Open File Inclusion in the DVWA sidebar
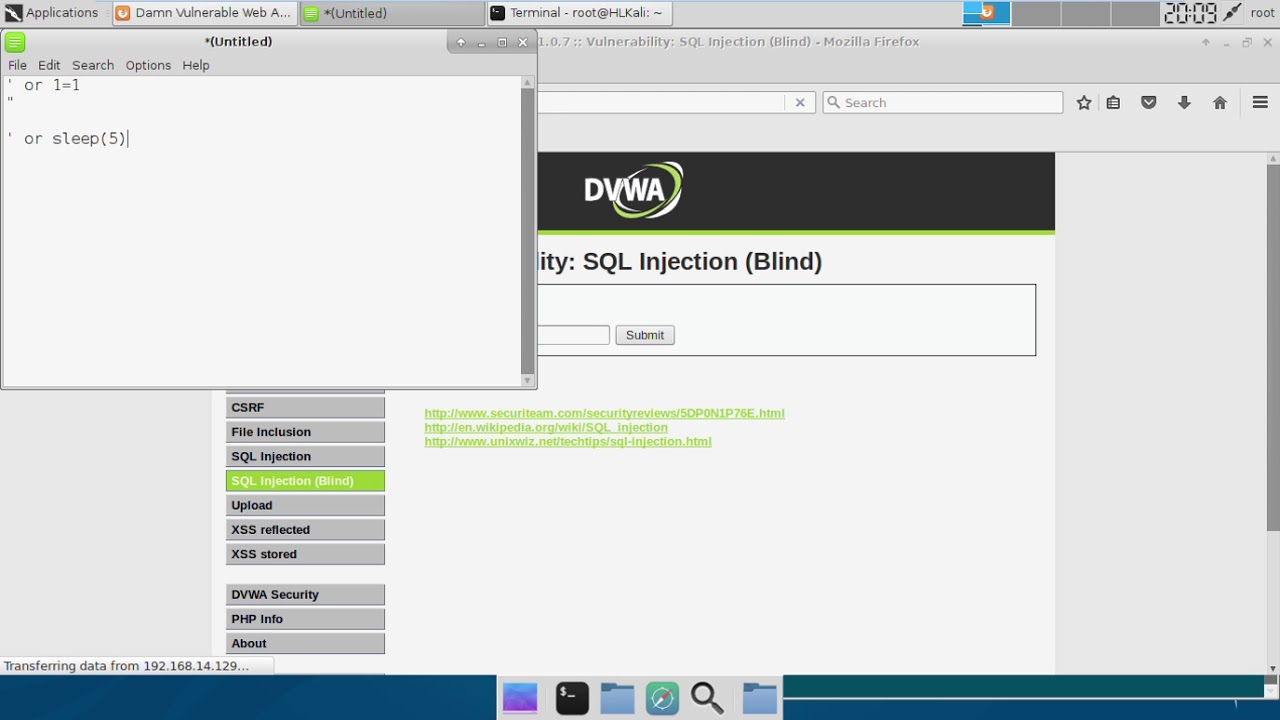The image size is (1280, 720). coord(305,432)
